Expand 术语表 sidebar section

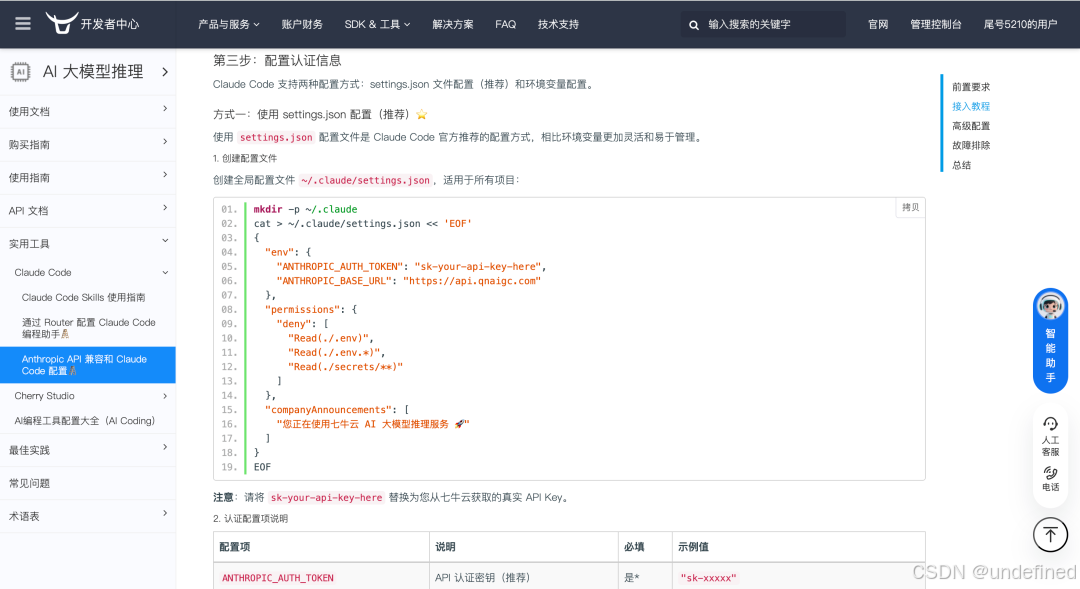click(x=87, y=516)
